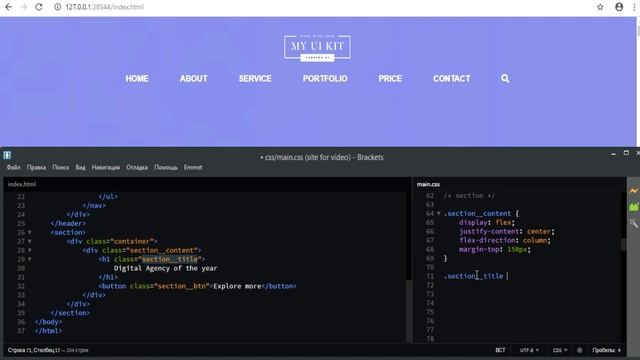Click the round linting status indicator in the status bar

579,350
